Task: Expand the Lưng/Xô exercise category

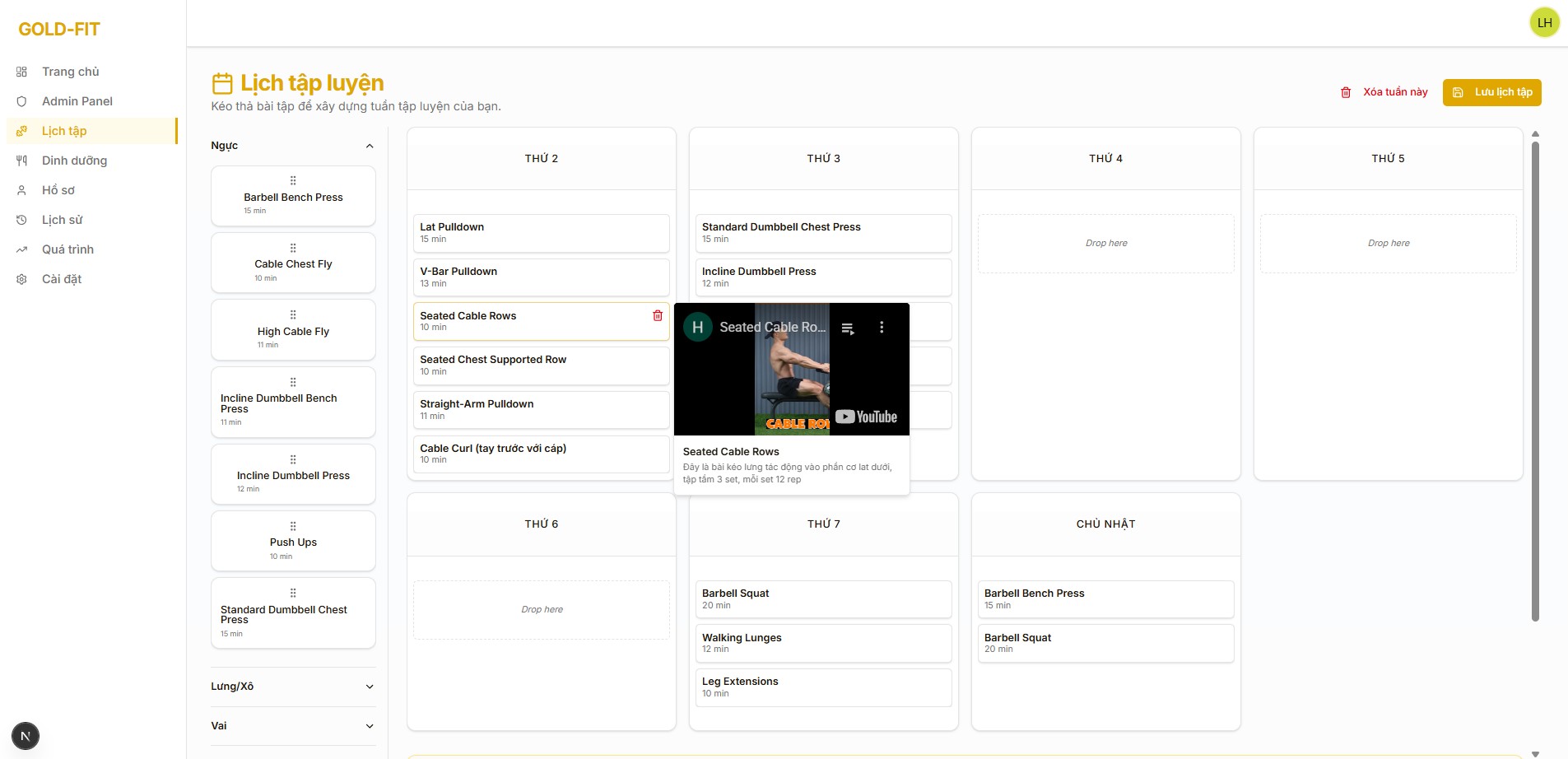Action: coord(370,687)
